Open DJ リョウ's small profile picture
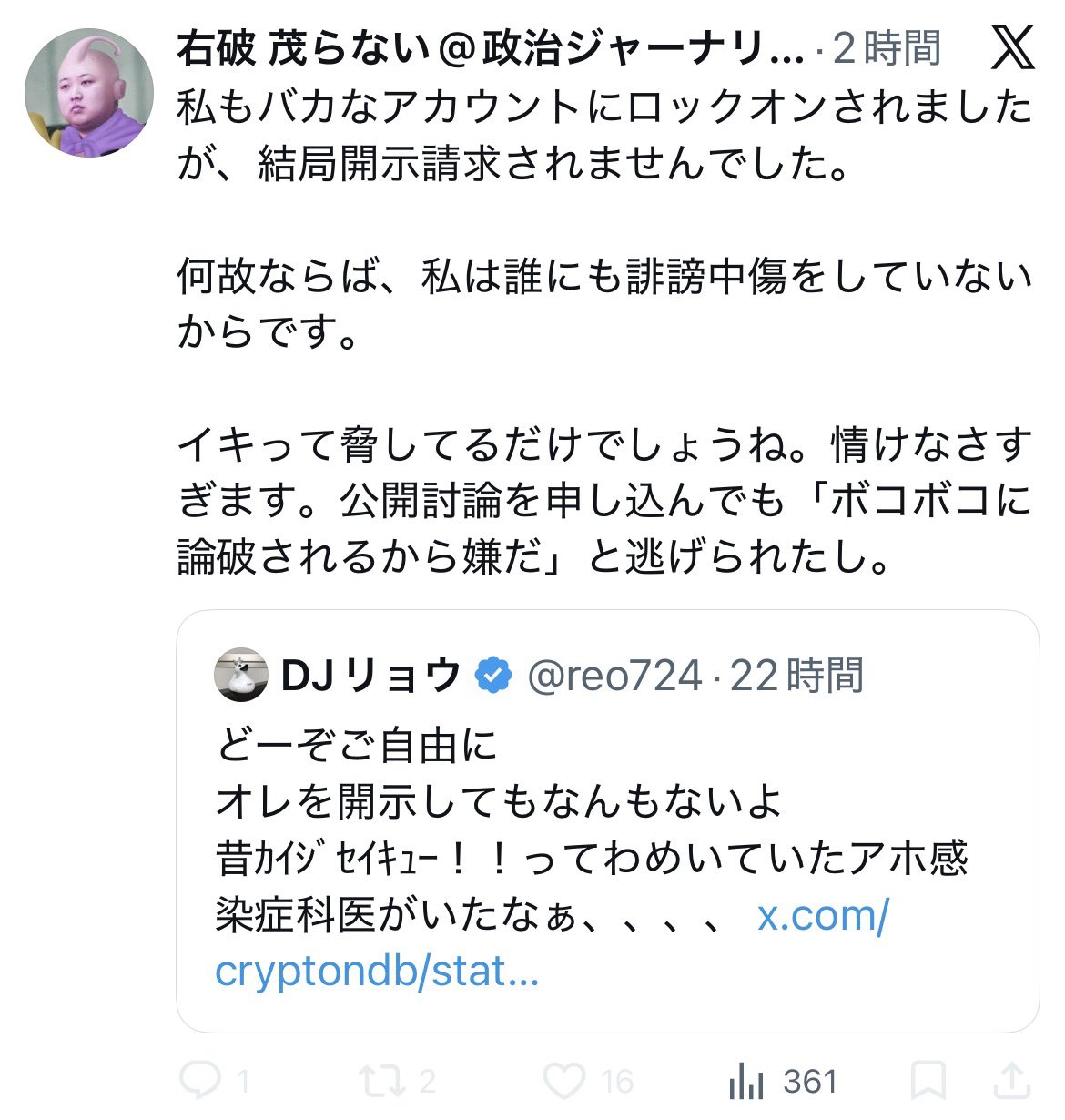 [x=241, y=676]
